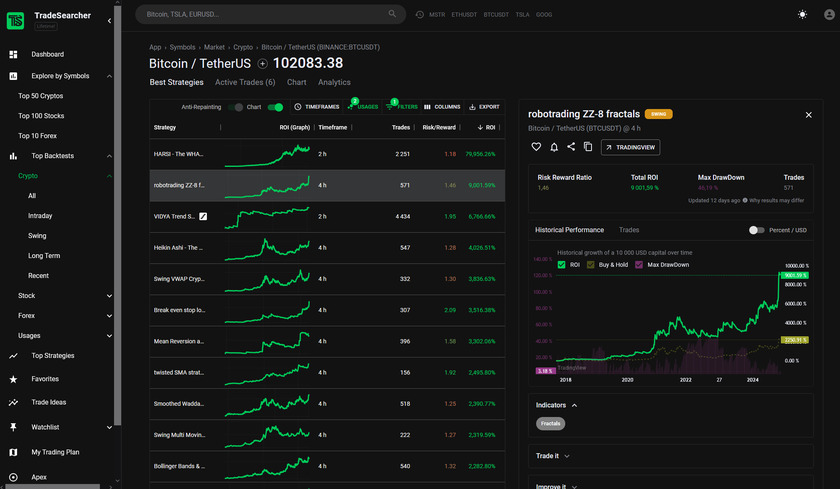This screenshot has width=840, height=489.
Task: Toggle the Percent / USD switch
Action: click(x=756, y=230)
